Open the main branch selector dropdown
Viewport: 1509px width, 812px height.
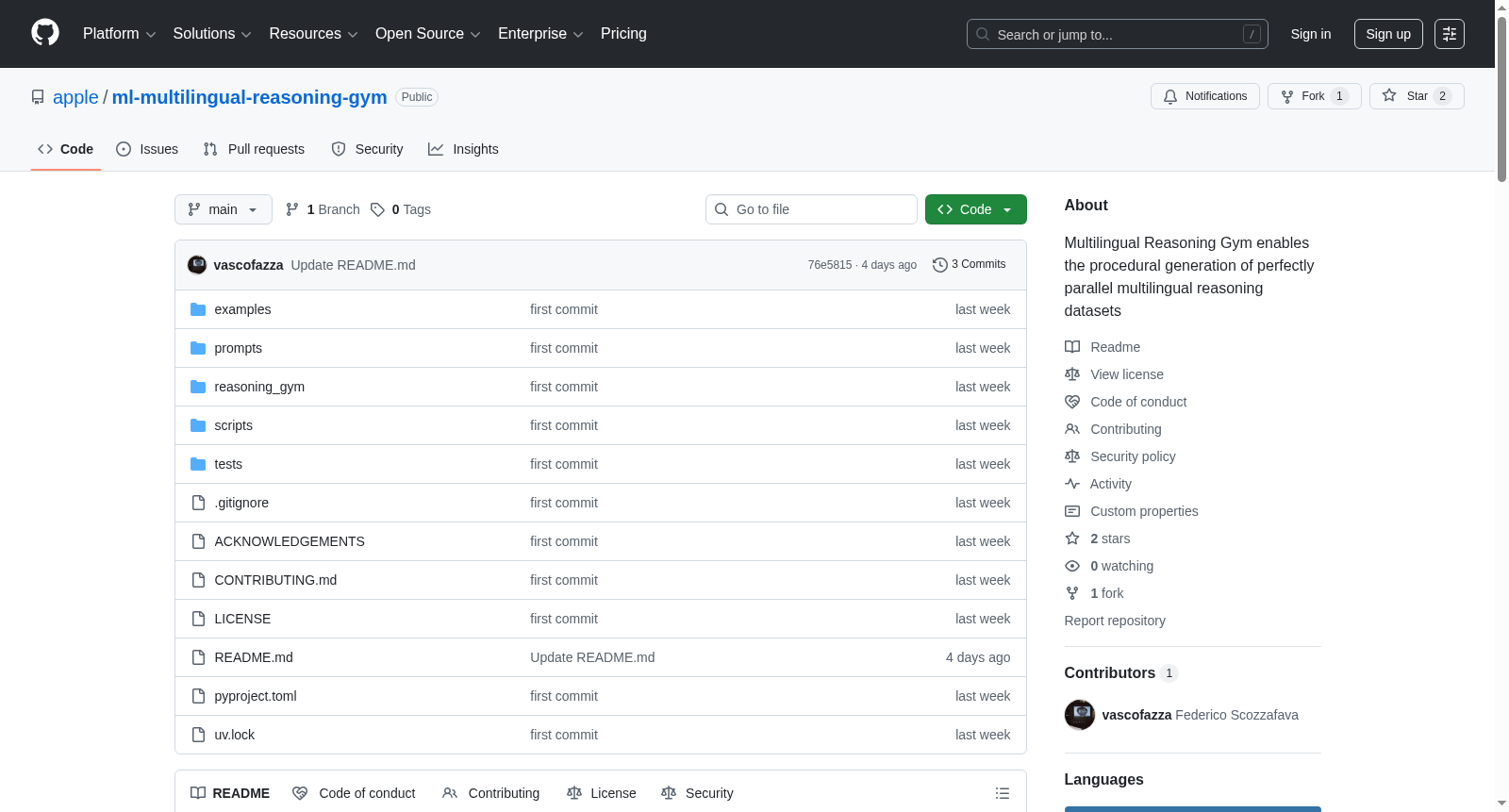coord(224,209)
